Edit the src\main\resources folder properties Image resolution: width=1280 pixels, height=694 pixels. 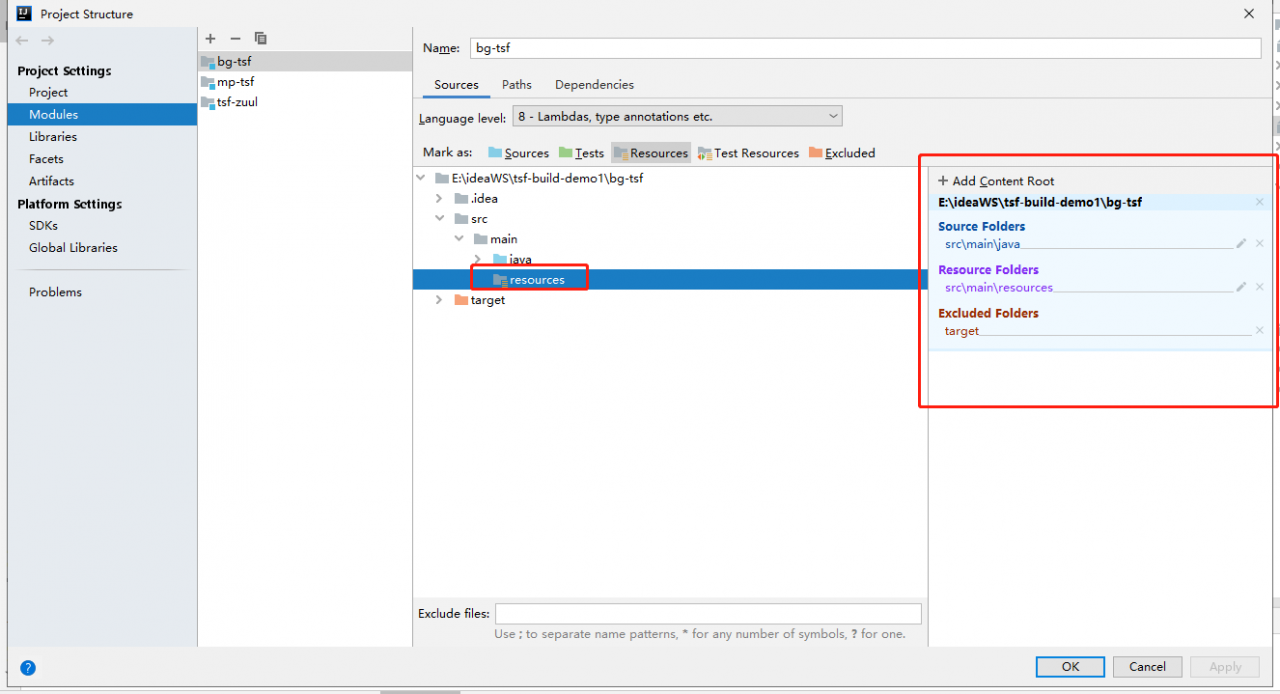[1241, 287]
